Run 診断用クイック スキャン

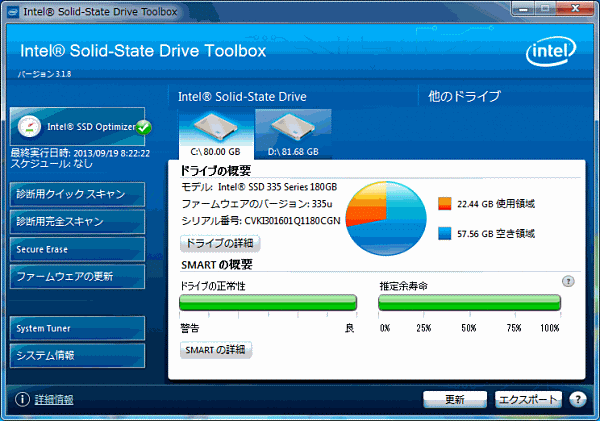pos(77,194)
